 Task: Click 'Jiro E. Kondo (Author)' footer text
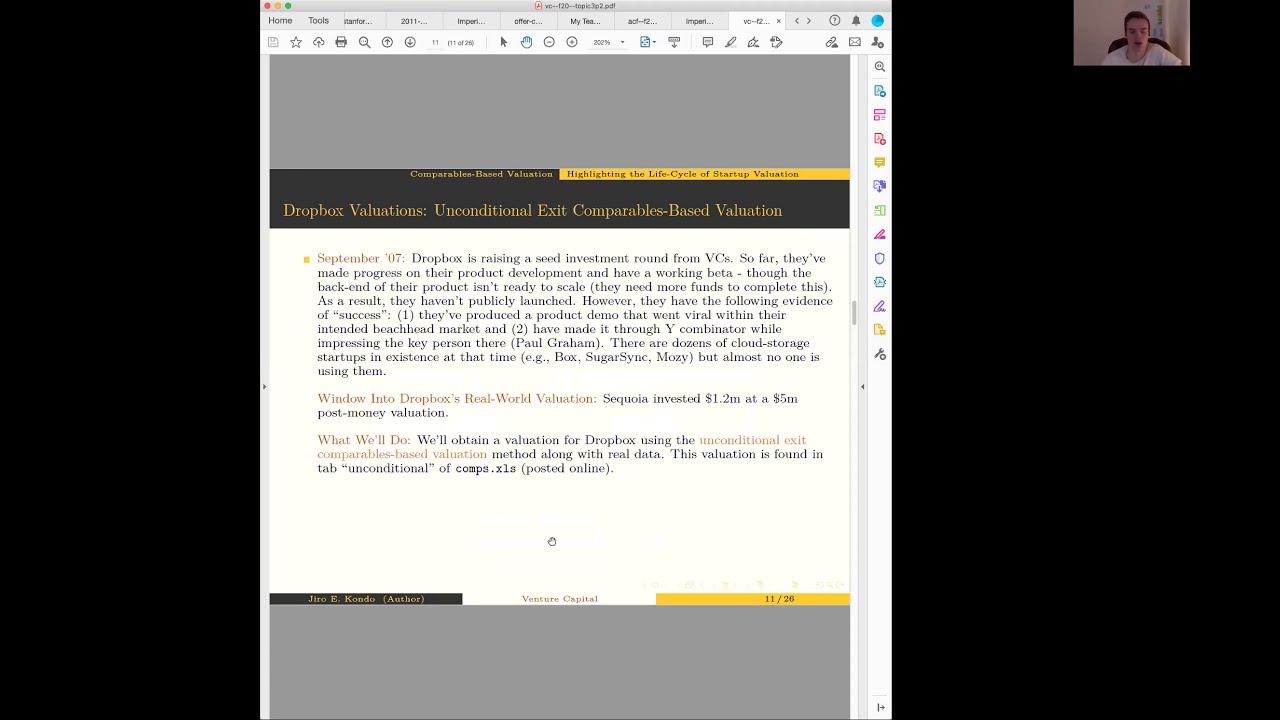pyautogui.click(x=366, y=599)
